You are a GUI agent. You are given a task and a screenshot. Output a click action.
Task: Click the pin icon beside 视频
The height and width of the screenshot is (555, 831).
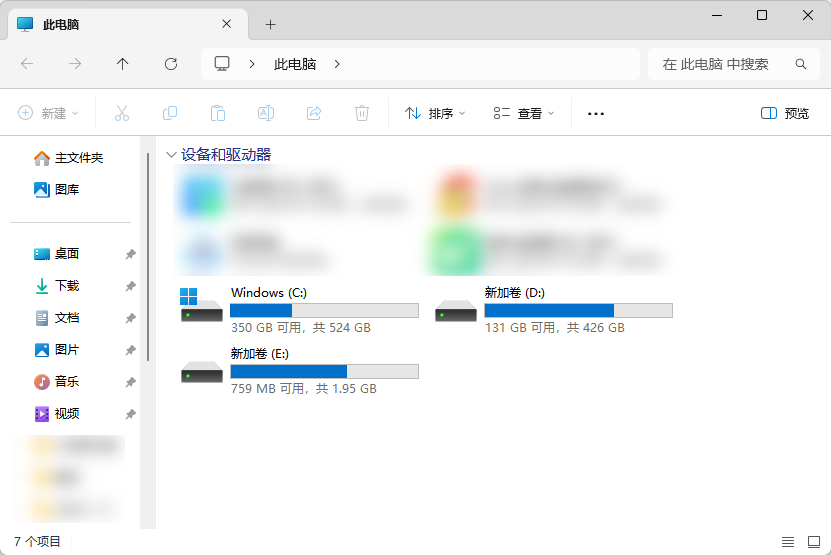click(130, 414)
